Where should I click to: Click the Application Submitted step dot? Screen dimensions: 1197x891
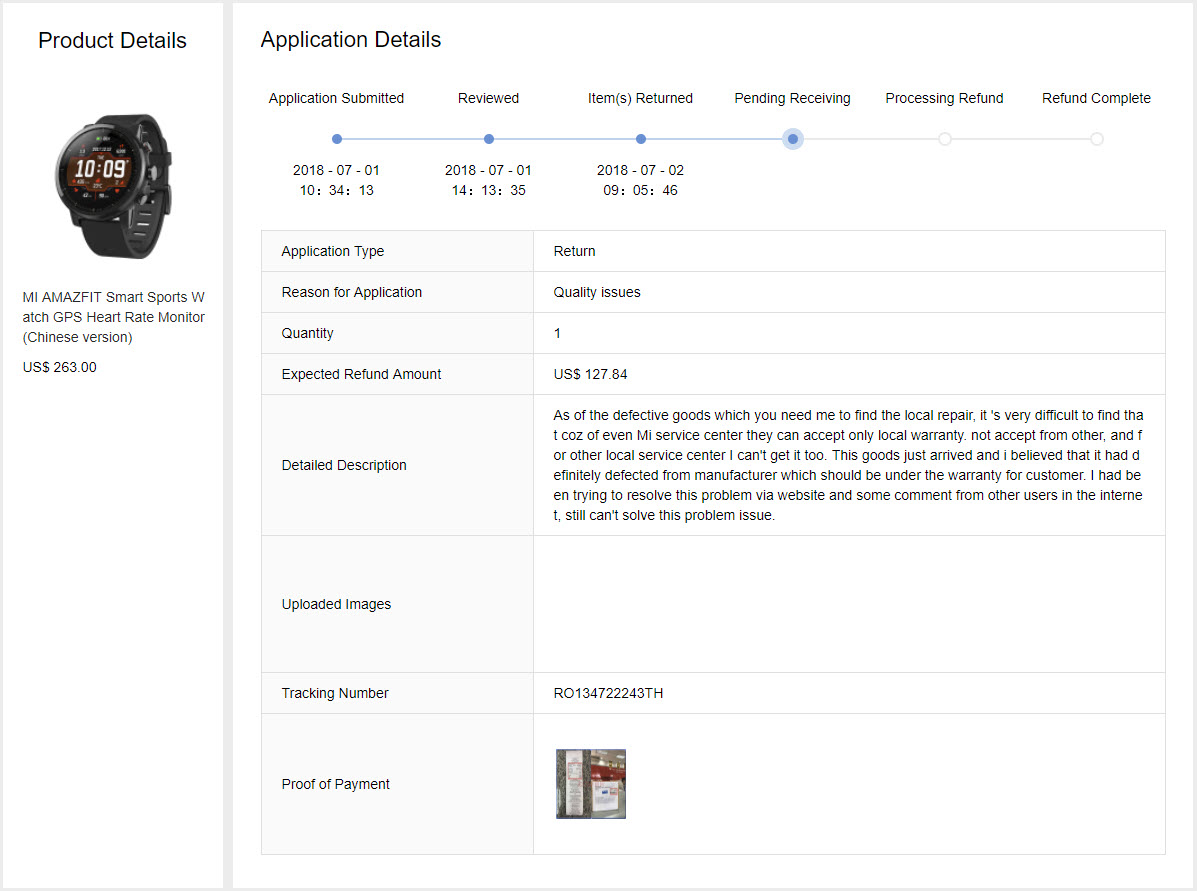click(x=337, y=139)
